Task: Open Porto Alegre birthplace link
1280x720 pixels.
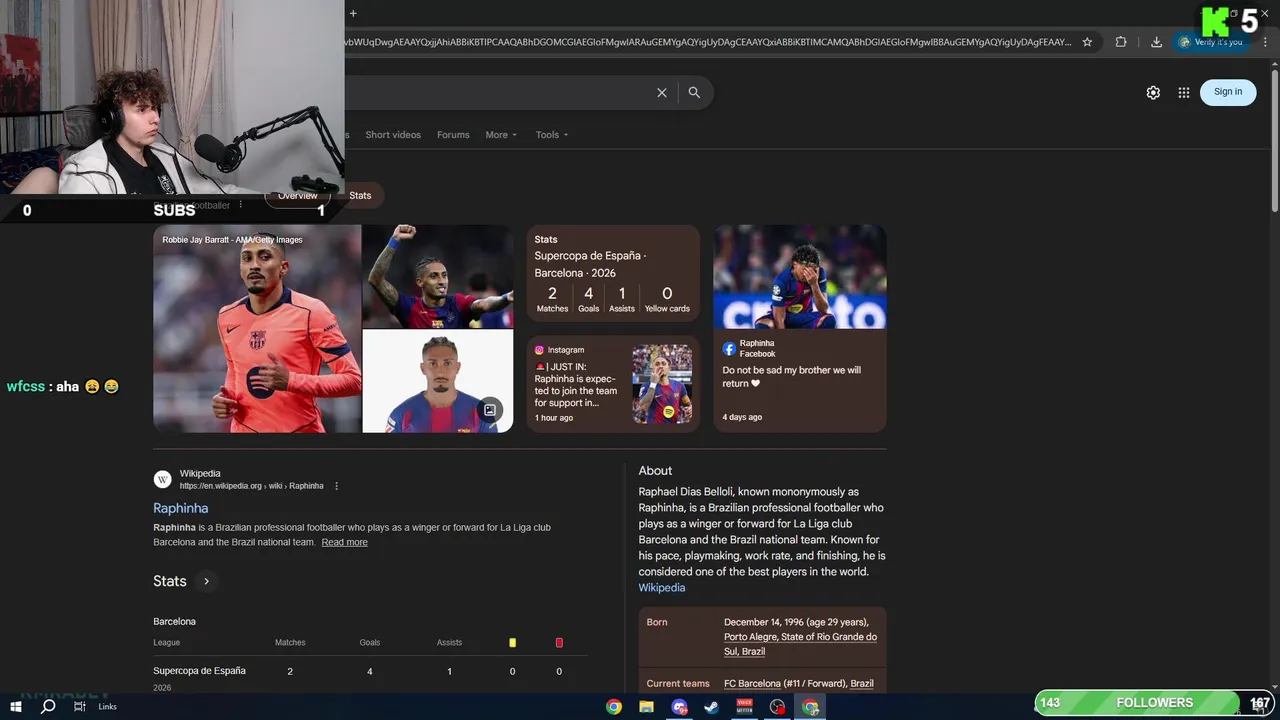Action: 800,644
